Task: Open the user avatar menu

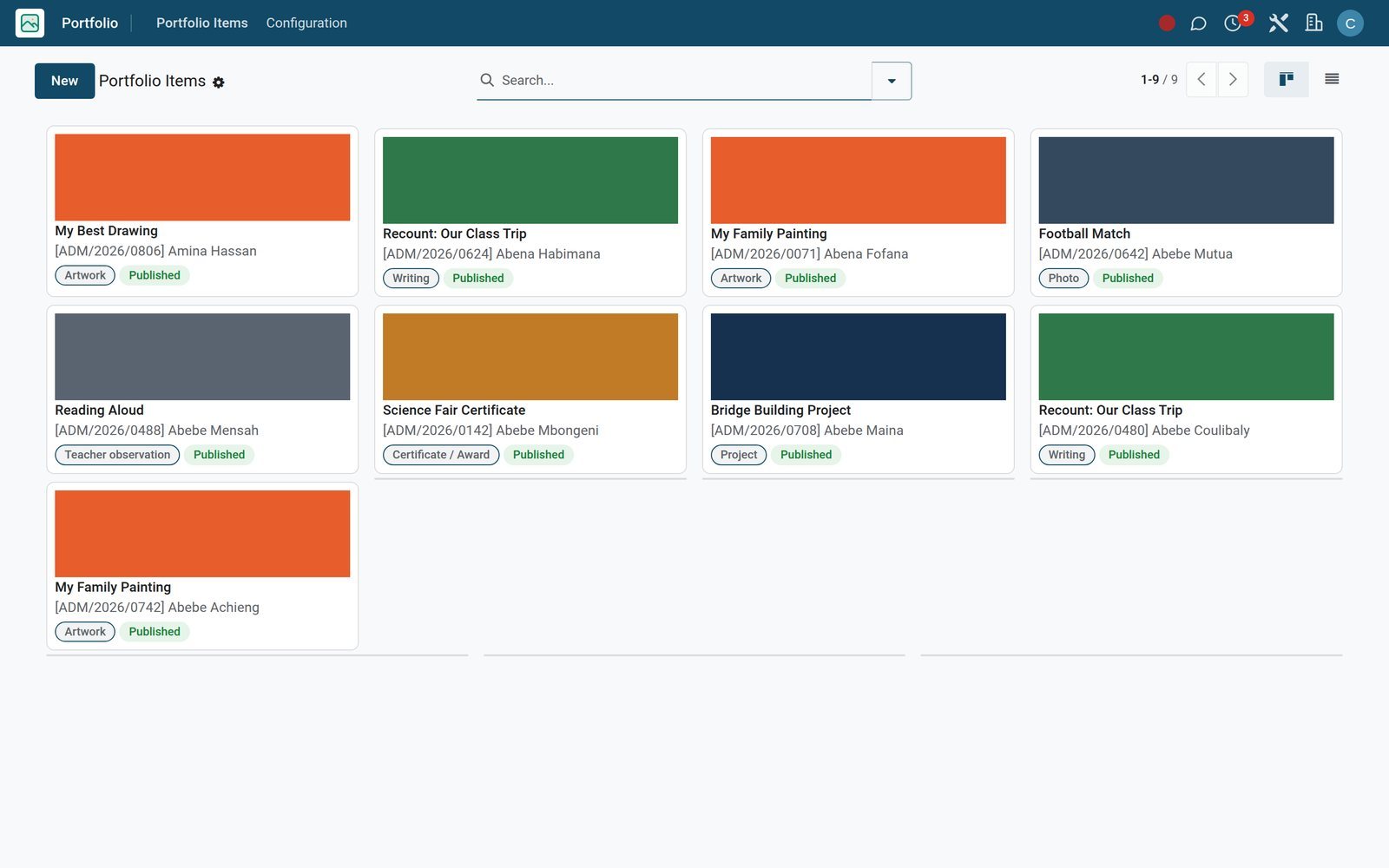Action: click(1350, 23)
